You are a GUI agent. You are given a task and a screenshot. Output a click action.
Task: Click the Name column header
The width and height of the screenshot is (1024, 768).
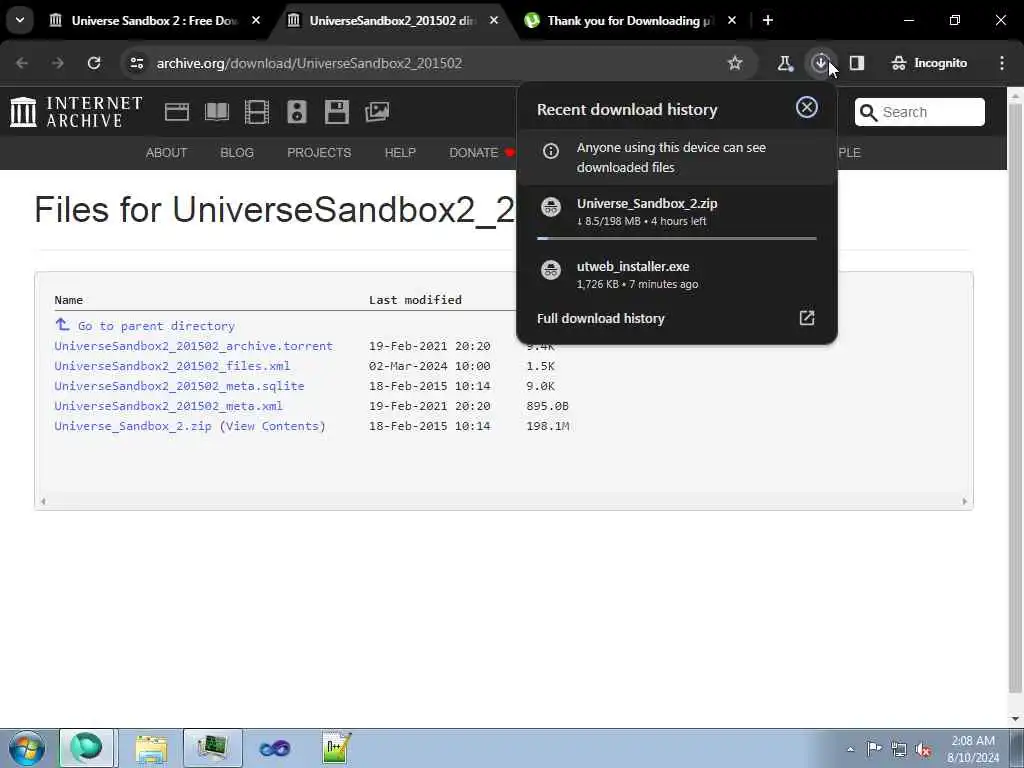69,300
